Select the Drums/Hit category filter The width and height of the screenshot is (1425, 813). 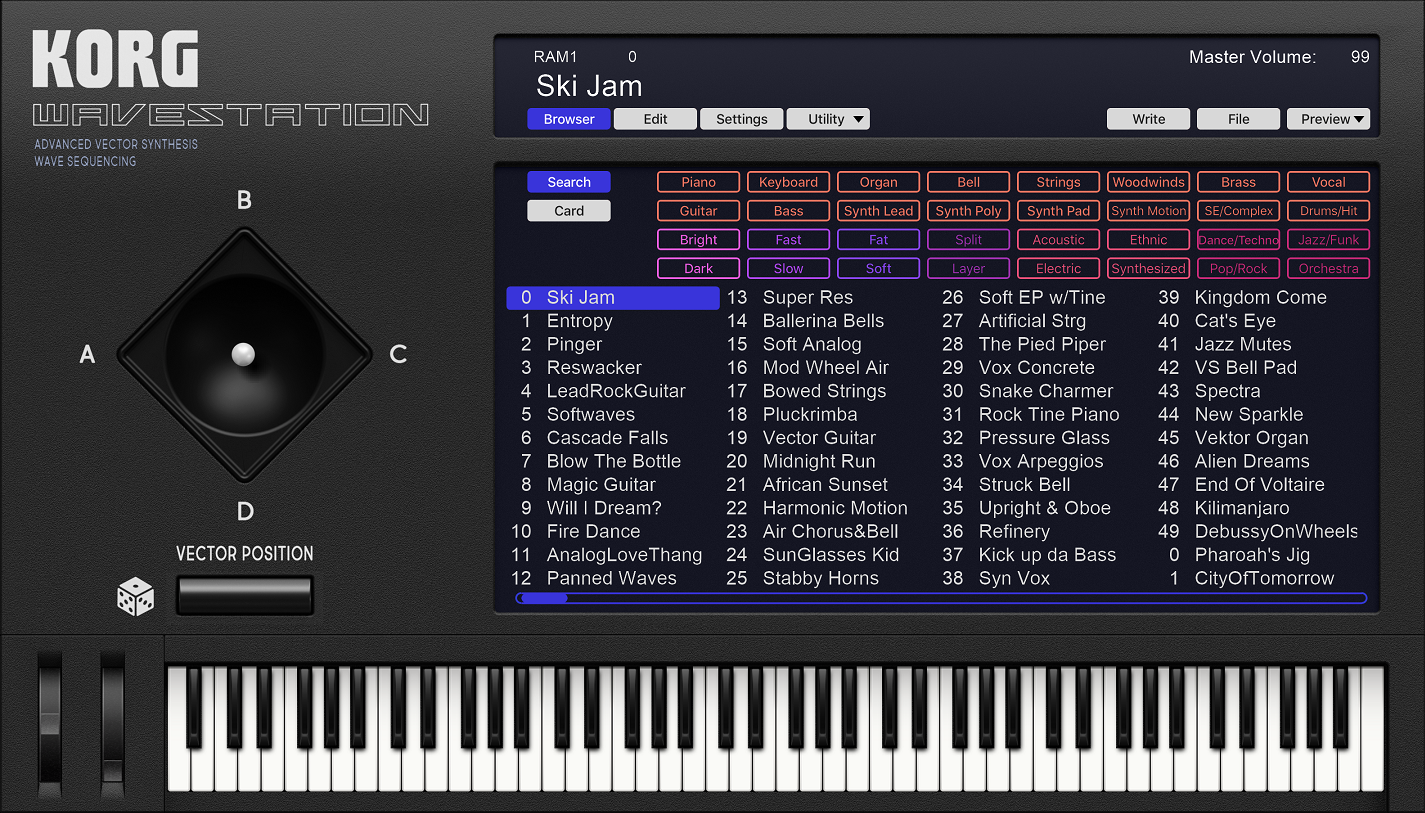click(1328, 210)
